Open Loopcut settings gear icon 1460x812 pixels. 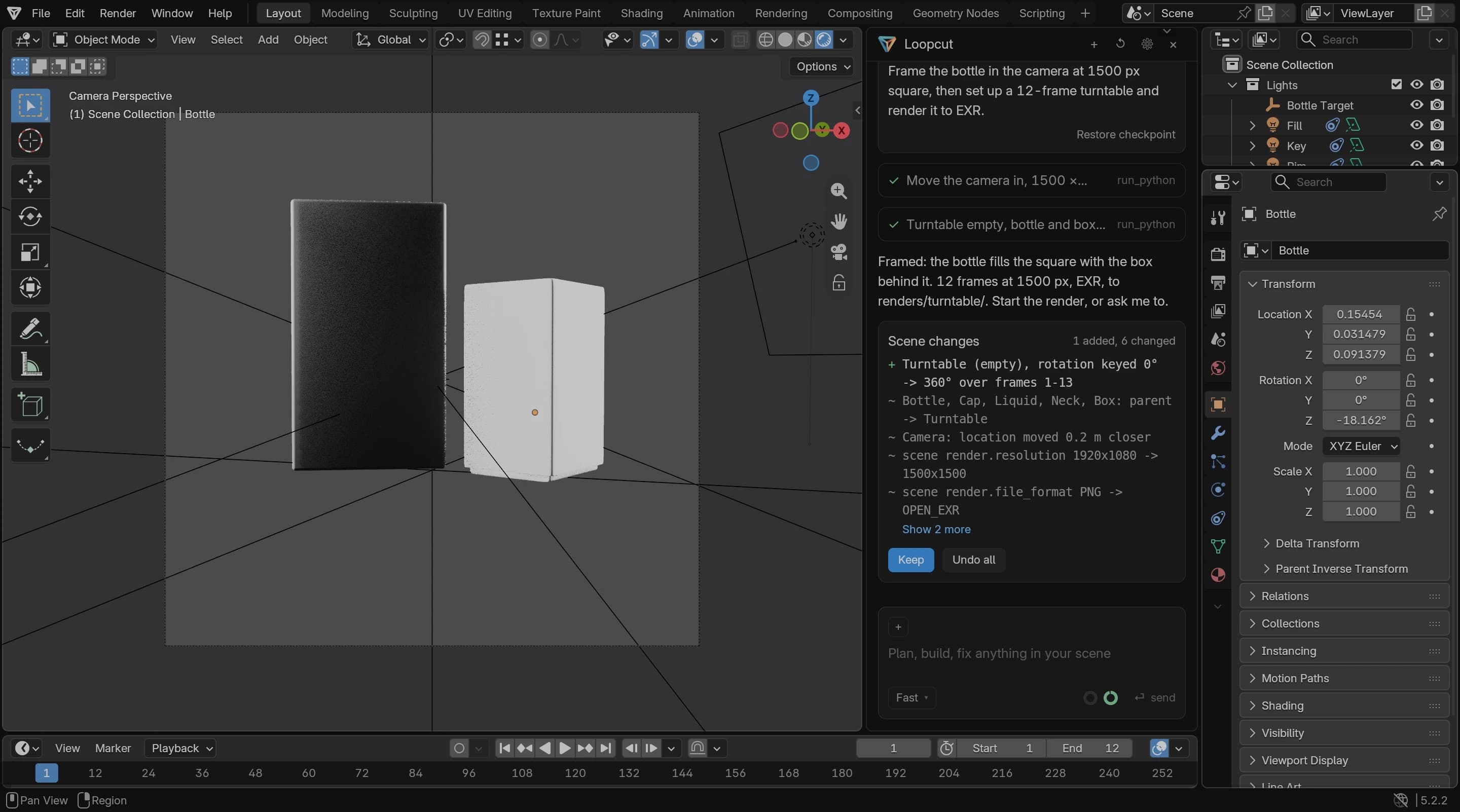point(1147,44)
